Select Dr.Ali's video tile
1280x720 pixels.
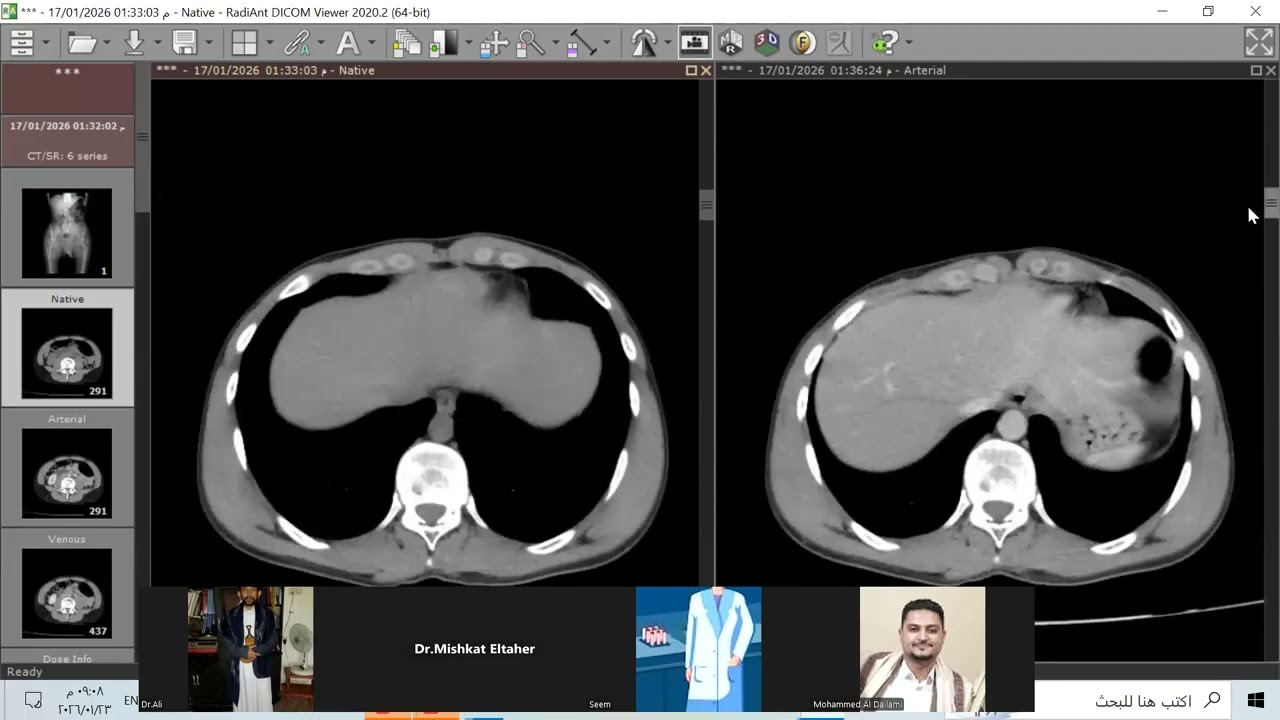(250, 649)
